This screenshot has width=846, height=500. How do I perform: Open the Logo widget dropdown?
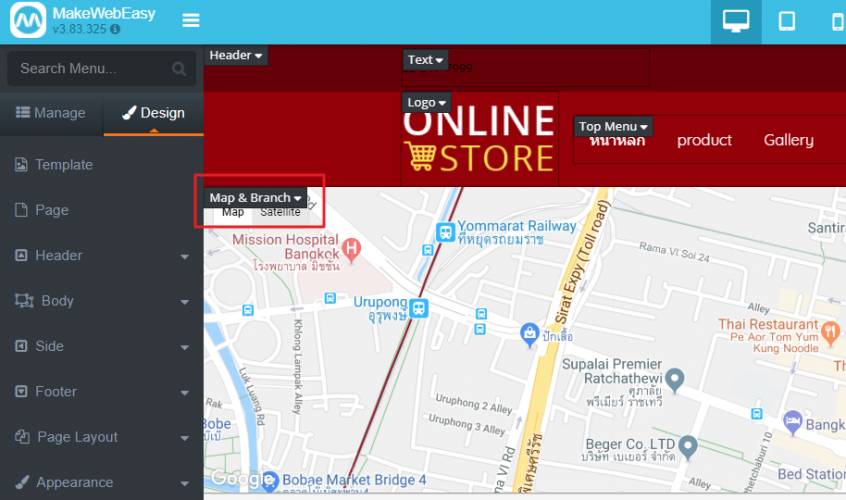[x=427, y=102]
